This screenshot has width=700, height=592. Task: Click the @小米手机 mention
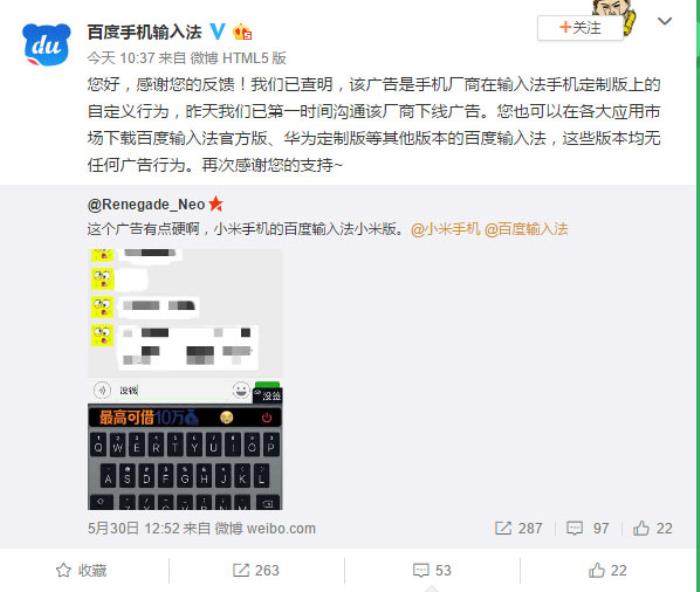[446, 229]
